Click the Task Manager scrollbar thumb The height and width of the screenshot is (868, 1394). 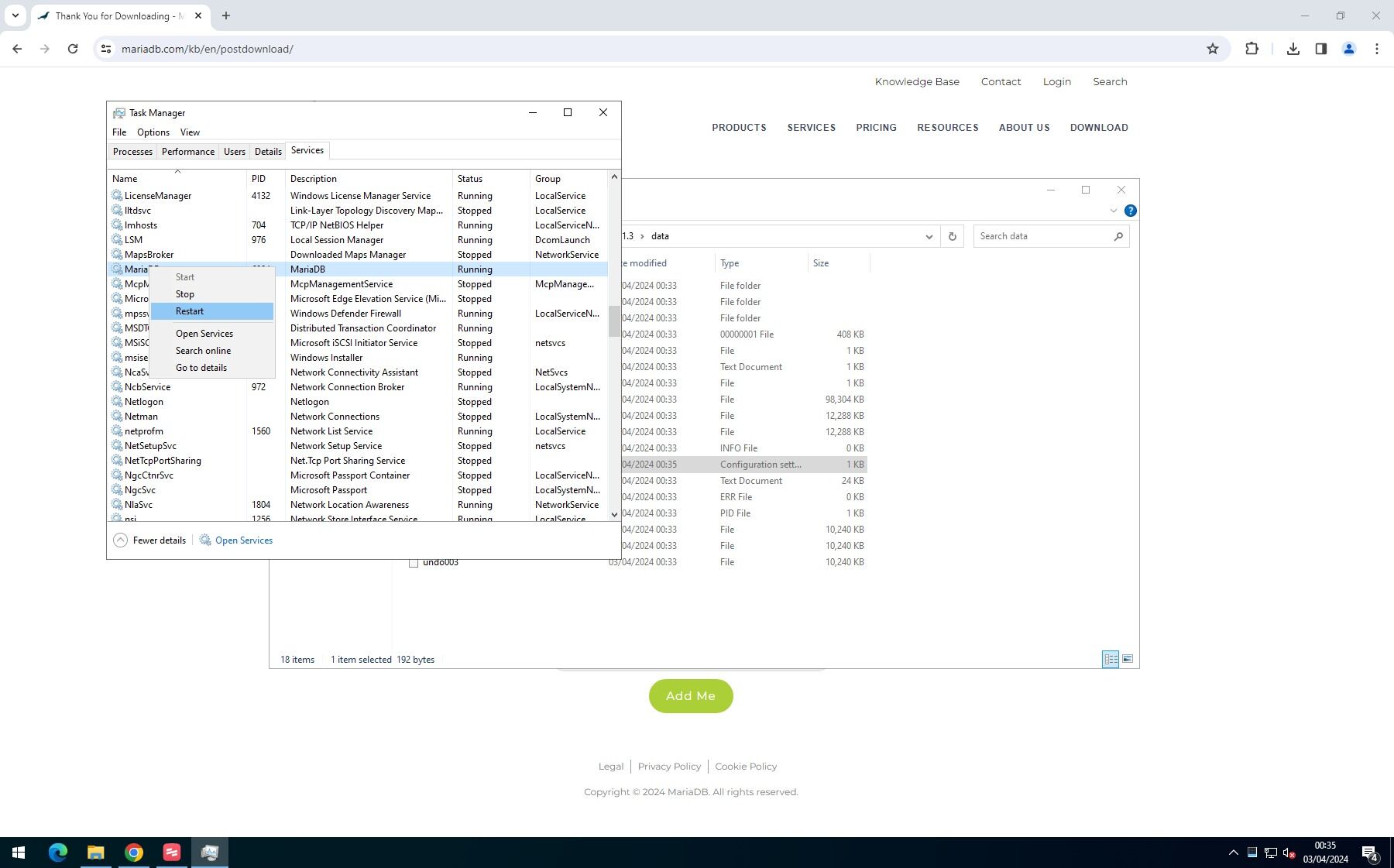click(x=614, y=321)
